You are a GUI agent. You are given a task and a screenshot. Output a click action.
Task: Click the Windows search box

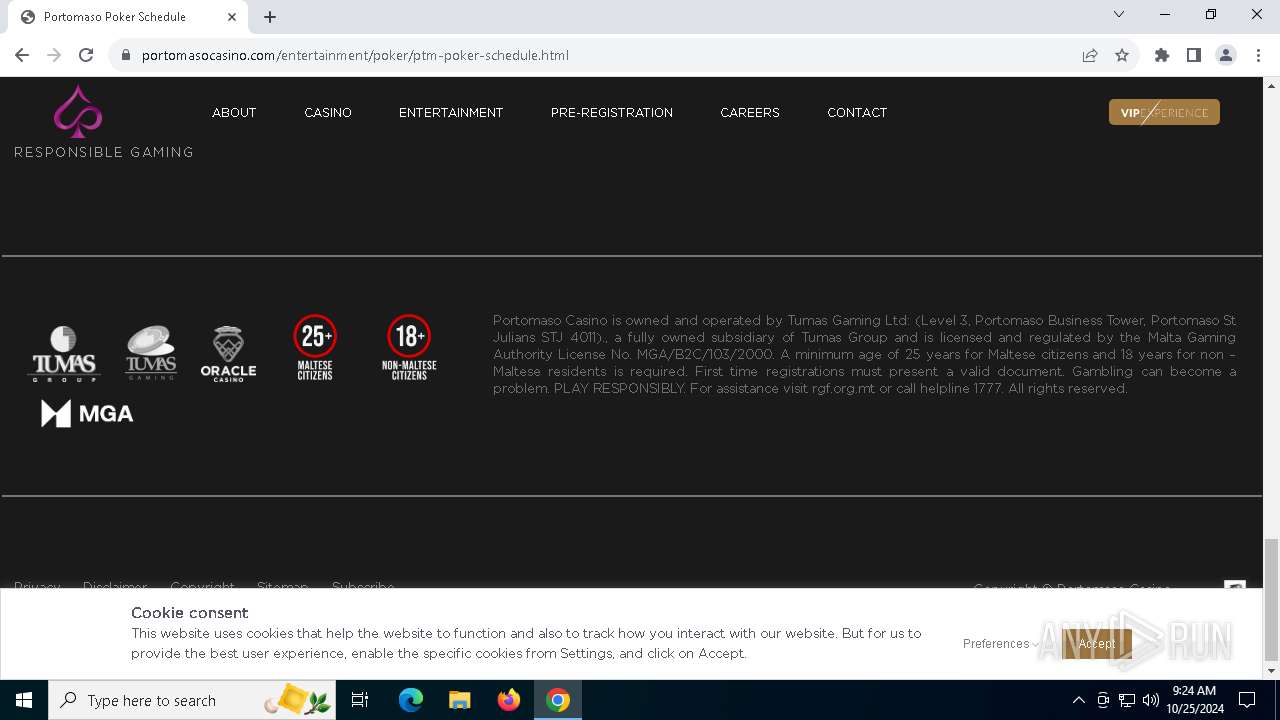[191, 700]
